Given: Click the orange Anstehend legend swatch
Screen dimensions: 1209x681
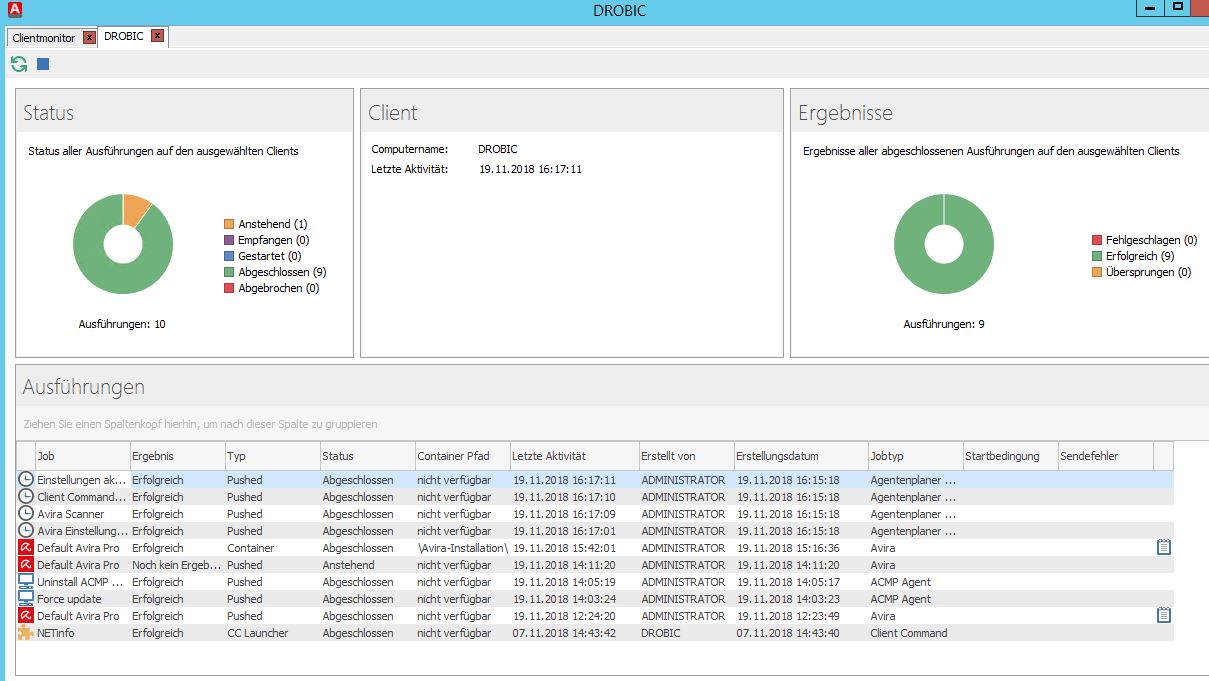Looking at the screenshot, I should [229, 224].
